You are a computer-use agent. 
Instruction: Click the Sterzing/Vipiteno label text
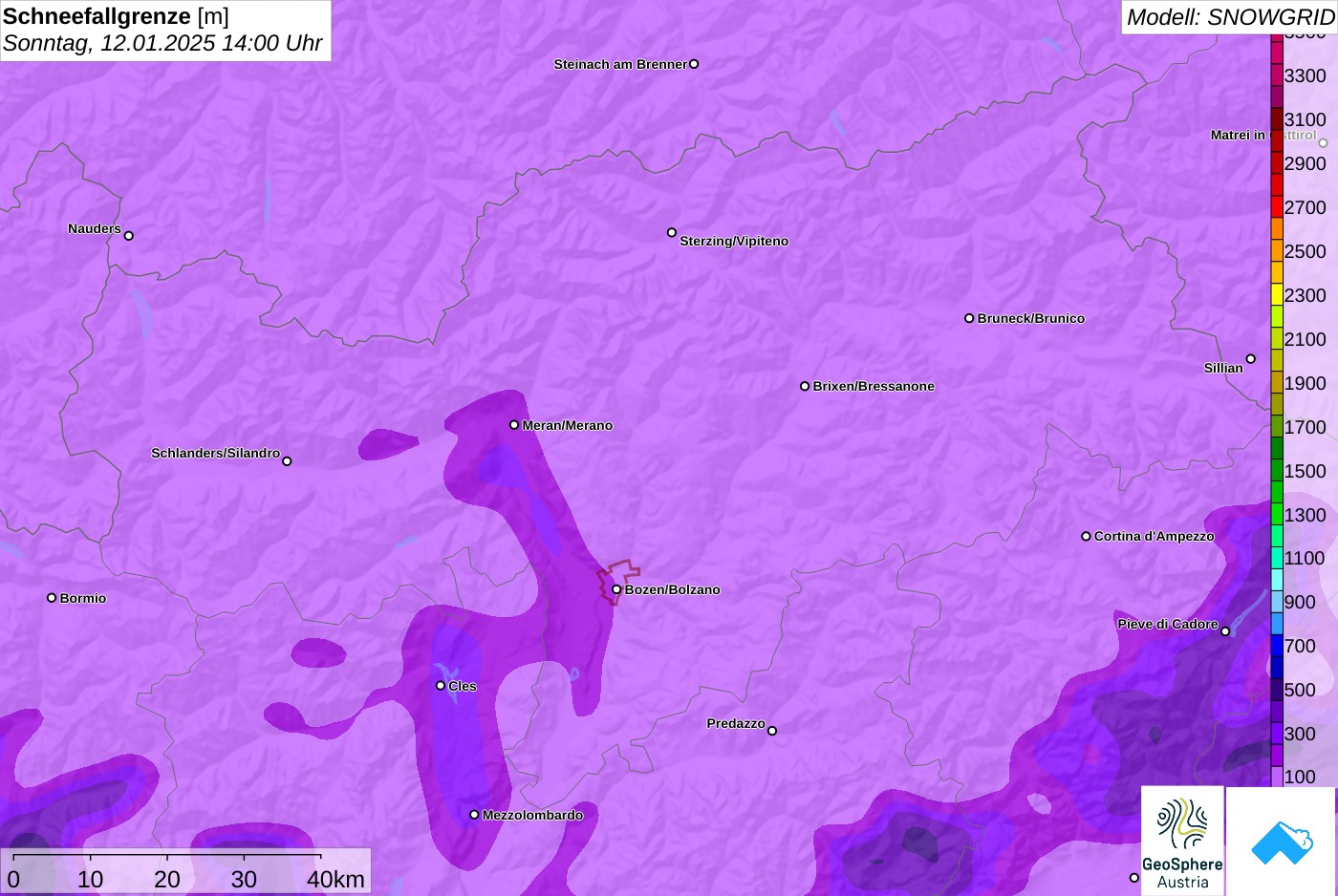[734, 241]
